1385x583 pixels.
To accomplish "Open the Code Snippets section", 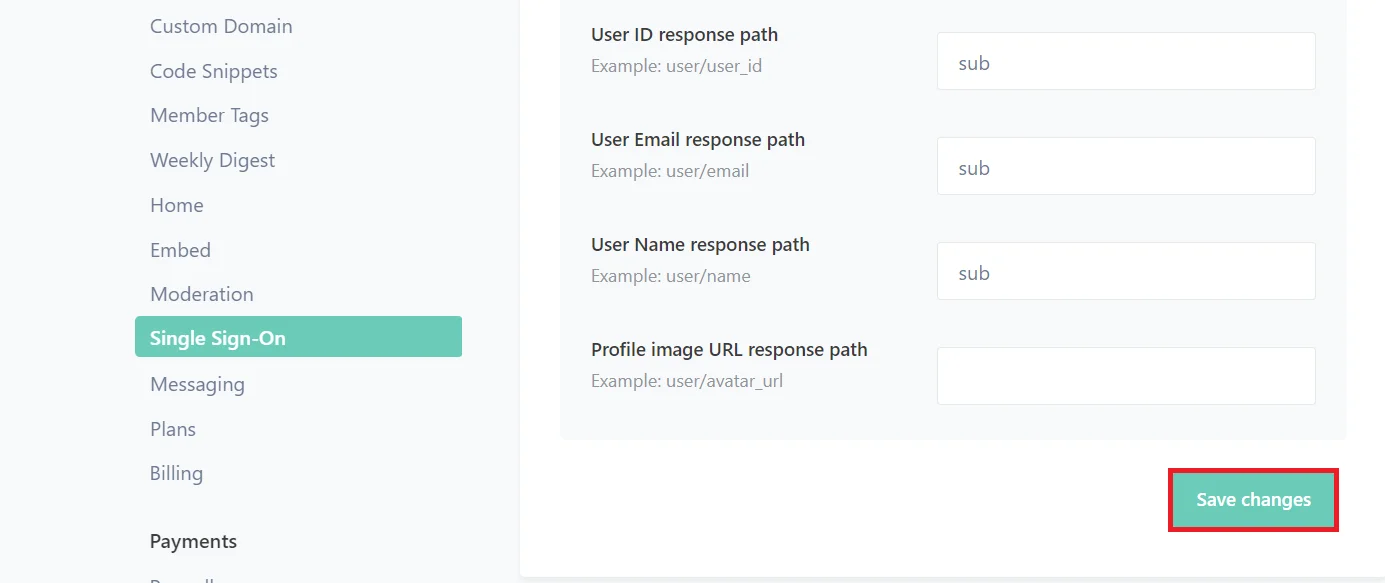I will pos(213,71).
